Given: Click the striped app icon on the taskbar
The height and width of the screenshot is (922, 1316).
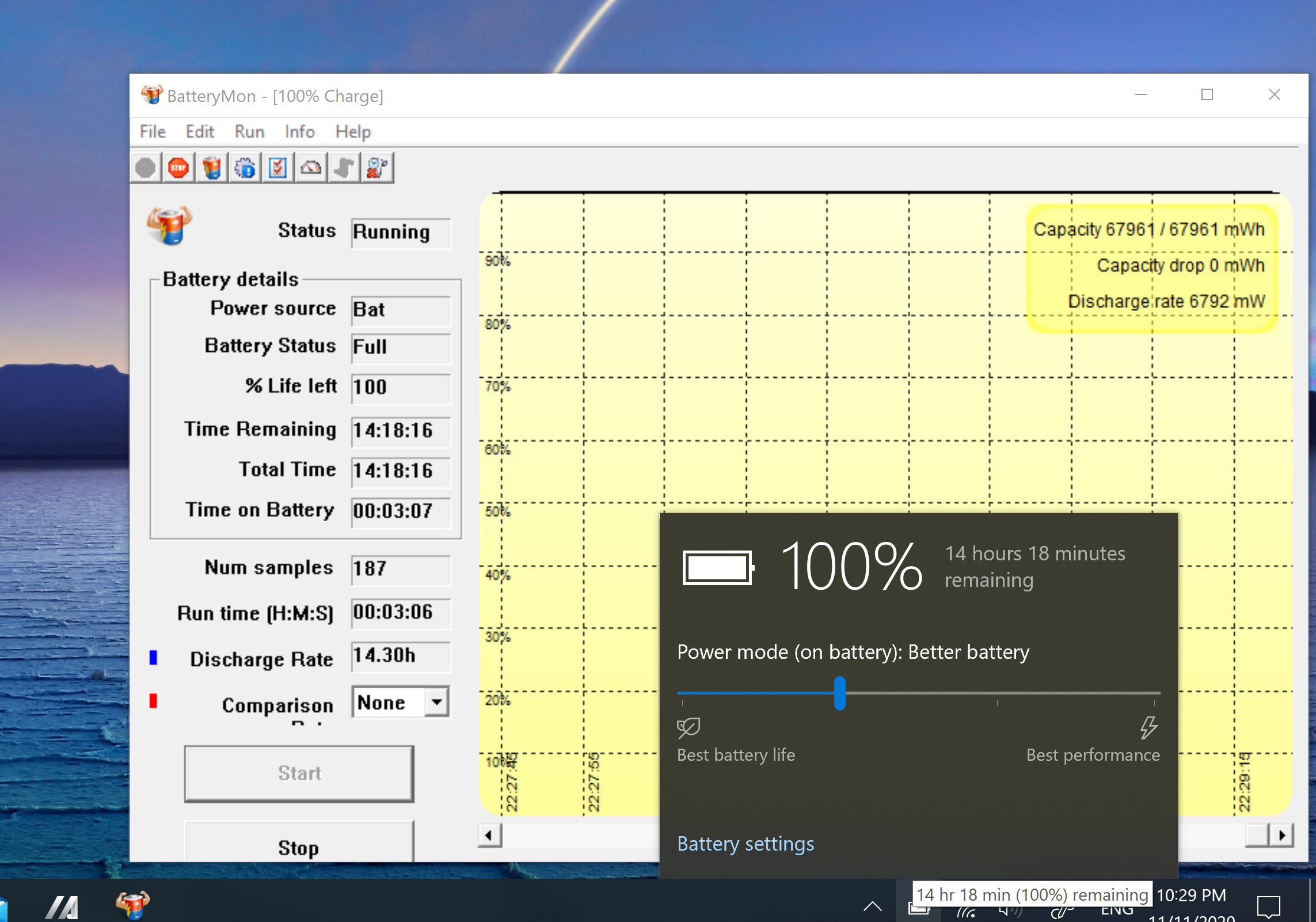Looking at the screenshot, I should click(62, 907).
